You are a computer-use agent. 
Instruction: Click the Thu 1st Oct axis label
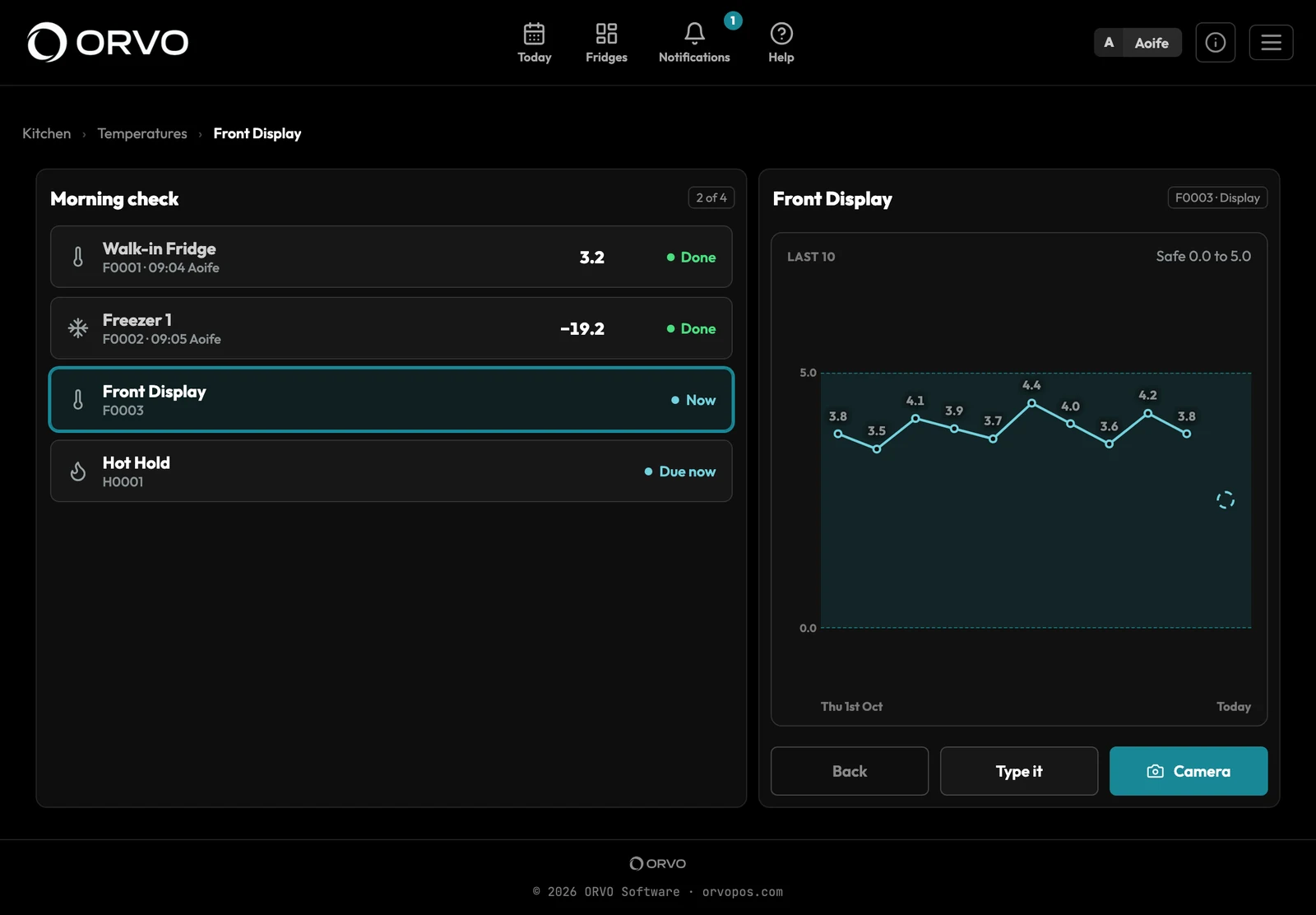[x=851, y=706]
